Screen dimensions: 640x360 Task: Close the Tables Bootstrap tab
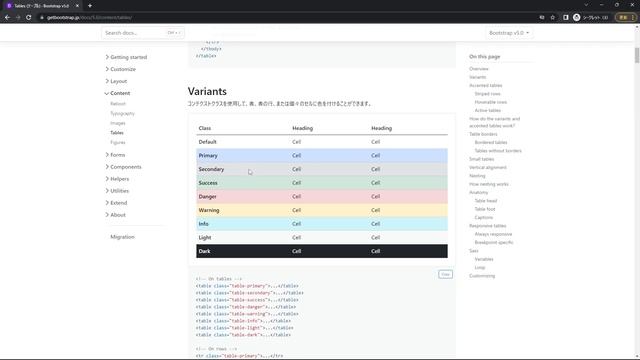click(x=77, y=6)
